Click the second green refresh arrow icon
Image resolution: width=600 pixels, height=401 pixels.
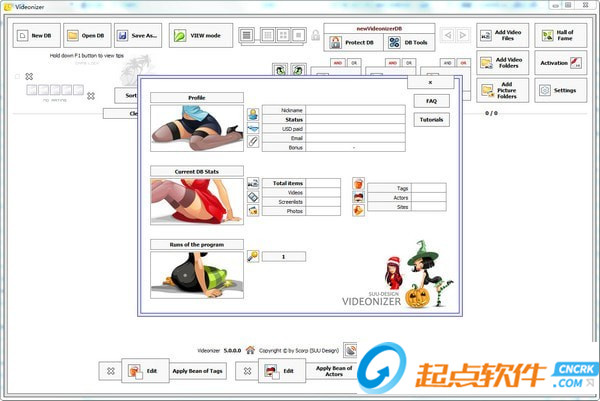tap(298, 70)
